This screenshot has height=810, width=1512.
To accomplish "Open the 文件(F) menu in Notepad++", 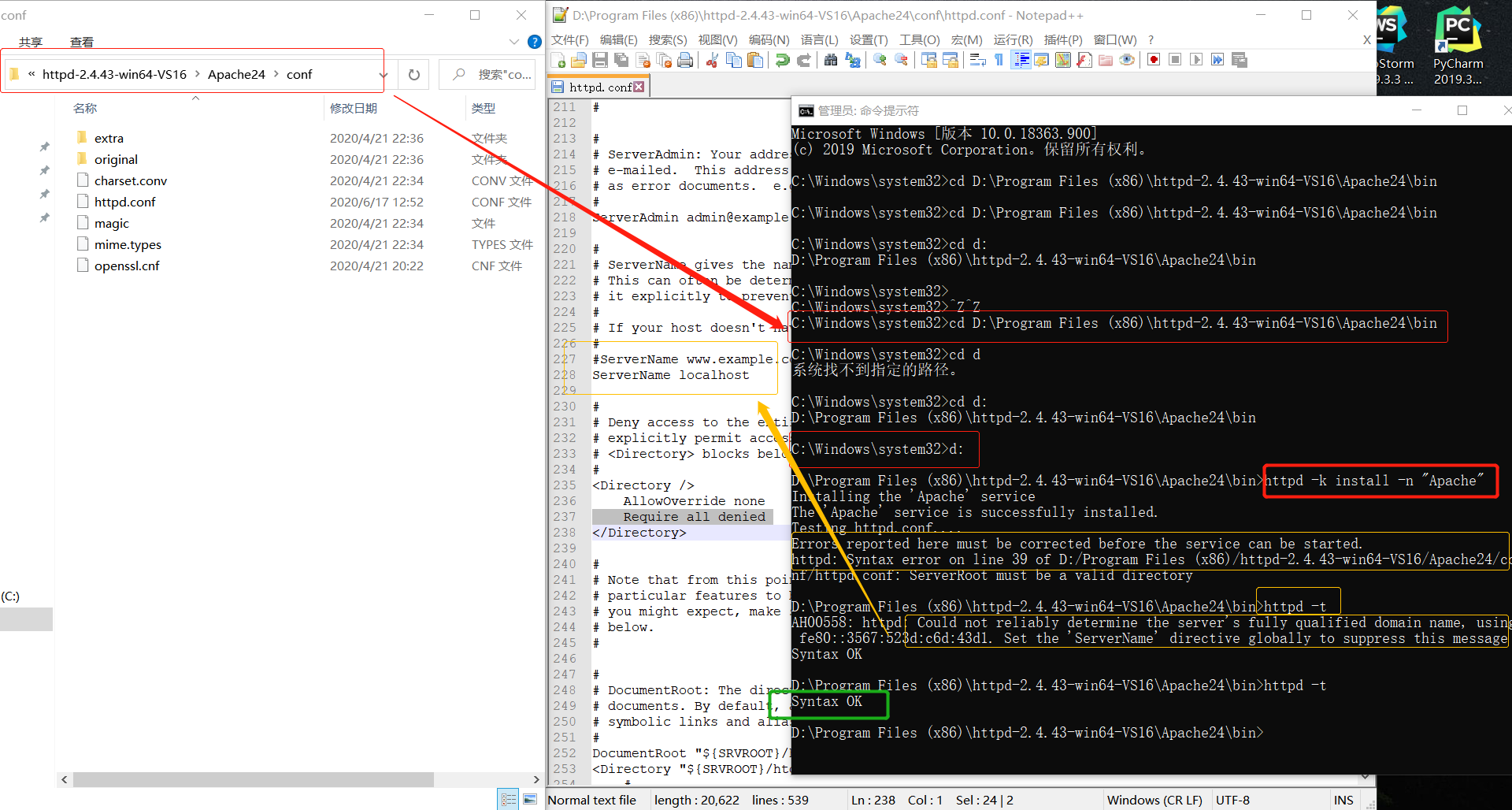I will click(569, 39).
